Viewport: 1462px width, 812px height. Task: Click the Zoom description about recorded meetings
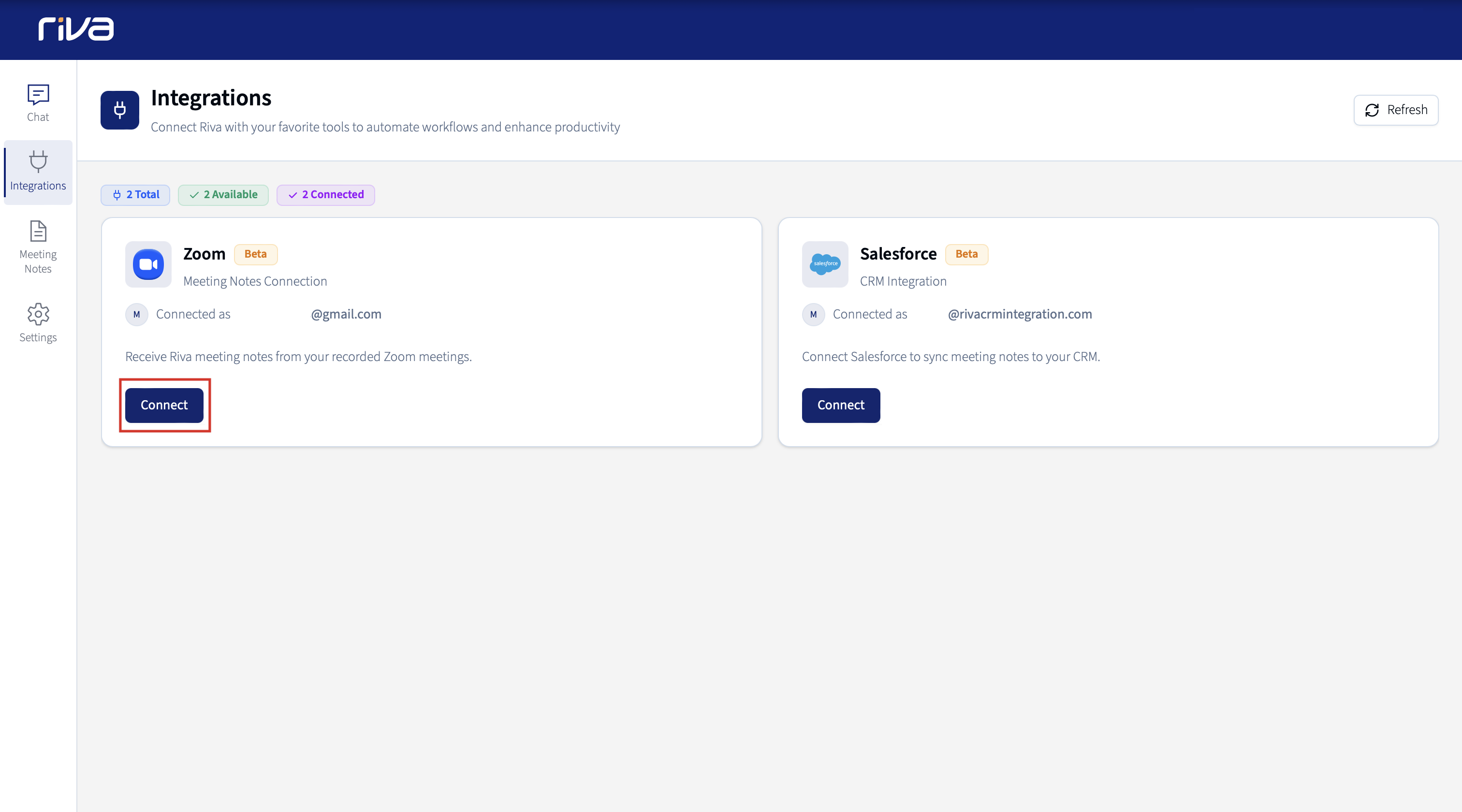[x=298, y=357]
